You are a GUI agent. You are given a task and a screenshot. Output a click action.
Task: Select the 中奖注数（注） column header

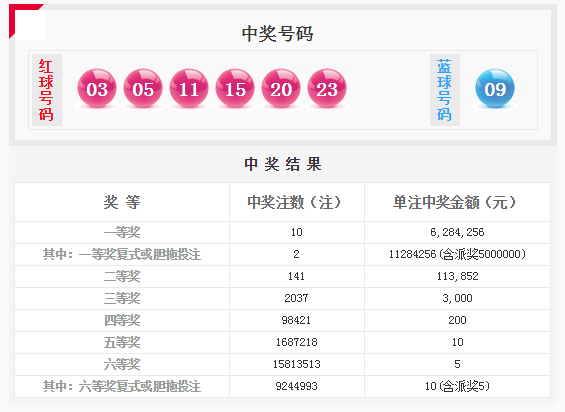tap(294, 202)
